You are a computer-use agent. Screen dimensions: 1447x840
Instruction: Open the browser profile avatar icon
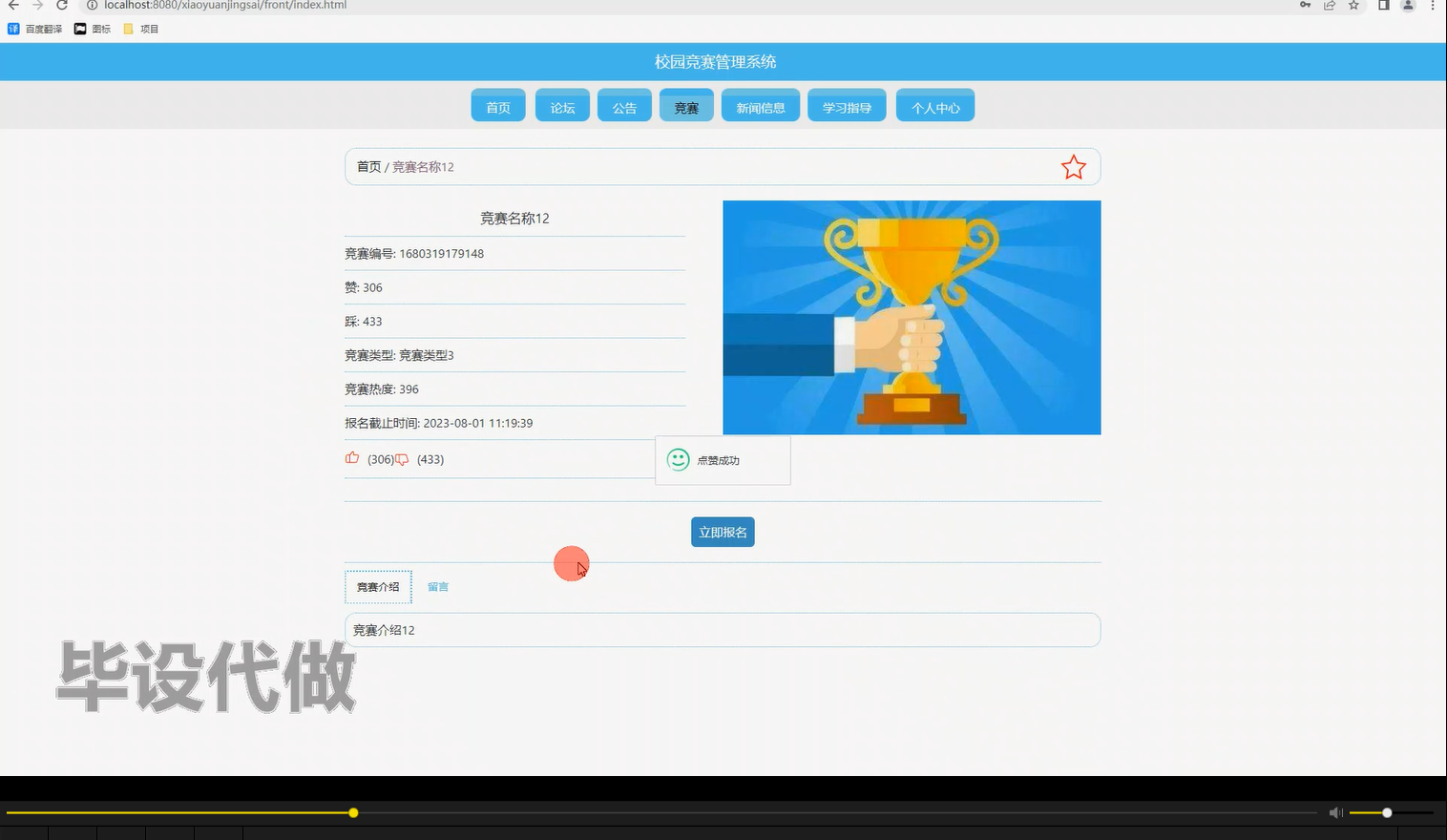(x=1406, y=6)
